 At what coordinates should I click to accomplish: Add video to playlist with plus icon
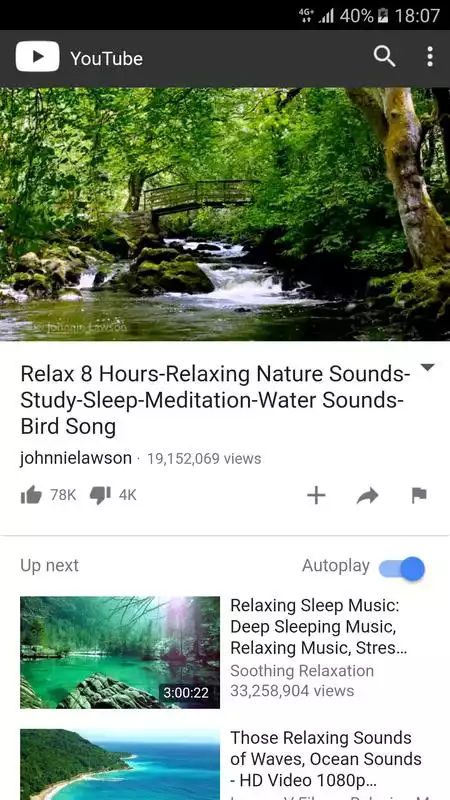(x=316, y=495)
